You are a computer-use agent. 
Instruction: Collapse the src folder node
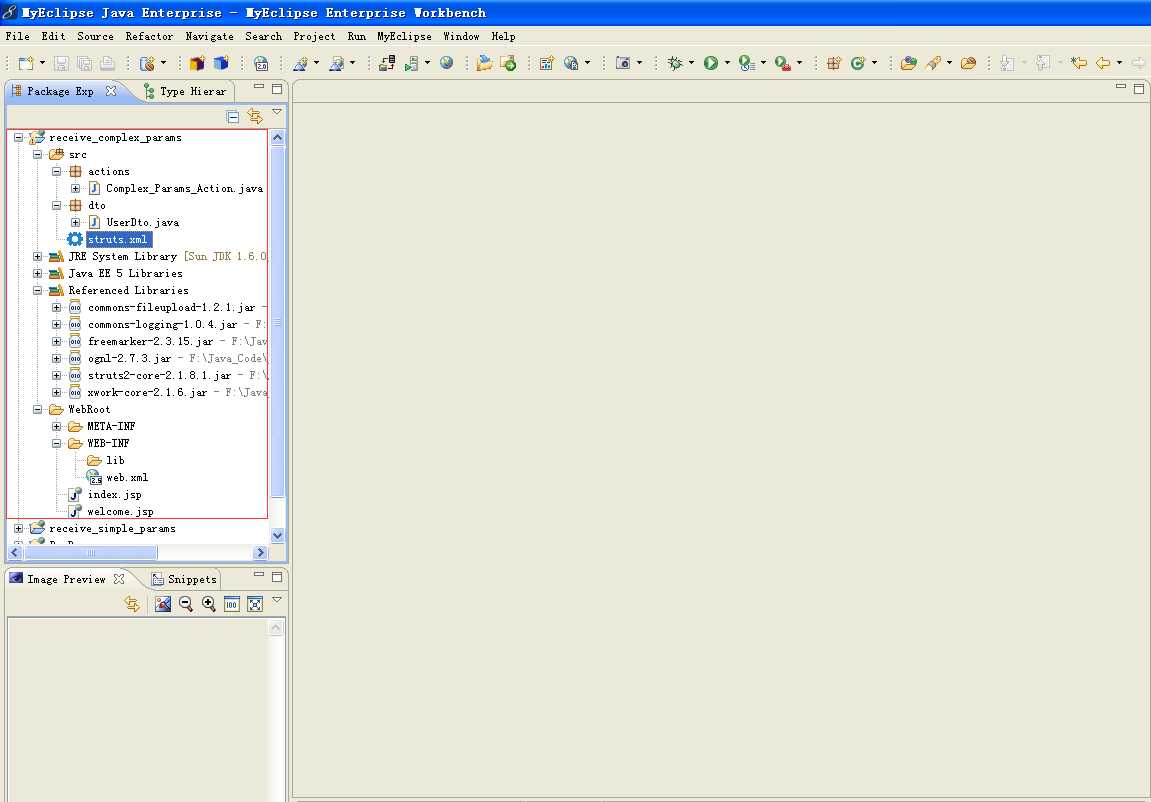(37, 155)
